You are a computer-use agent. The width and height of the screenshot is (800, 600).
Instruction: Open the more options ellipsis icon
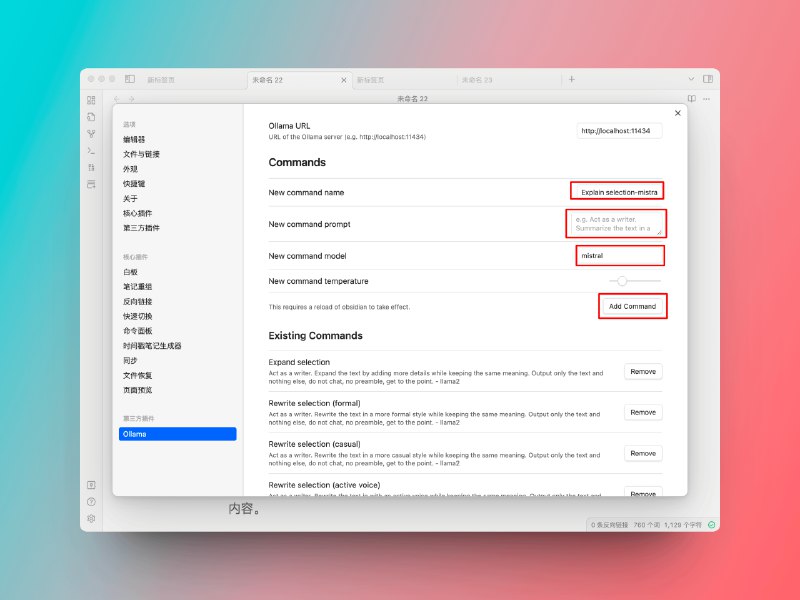click(706, 98)
